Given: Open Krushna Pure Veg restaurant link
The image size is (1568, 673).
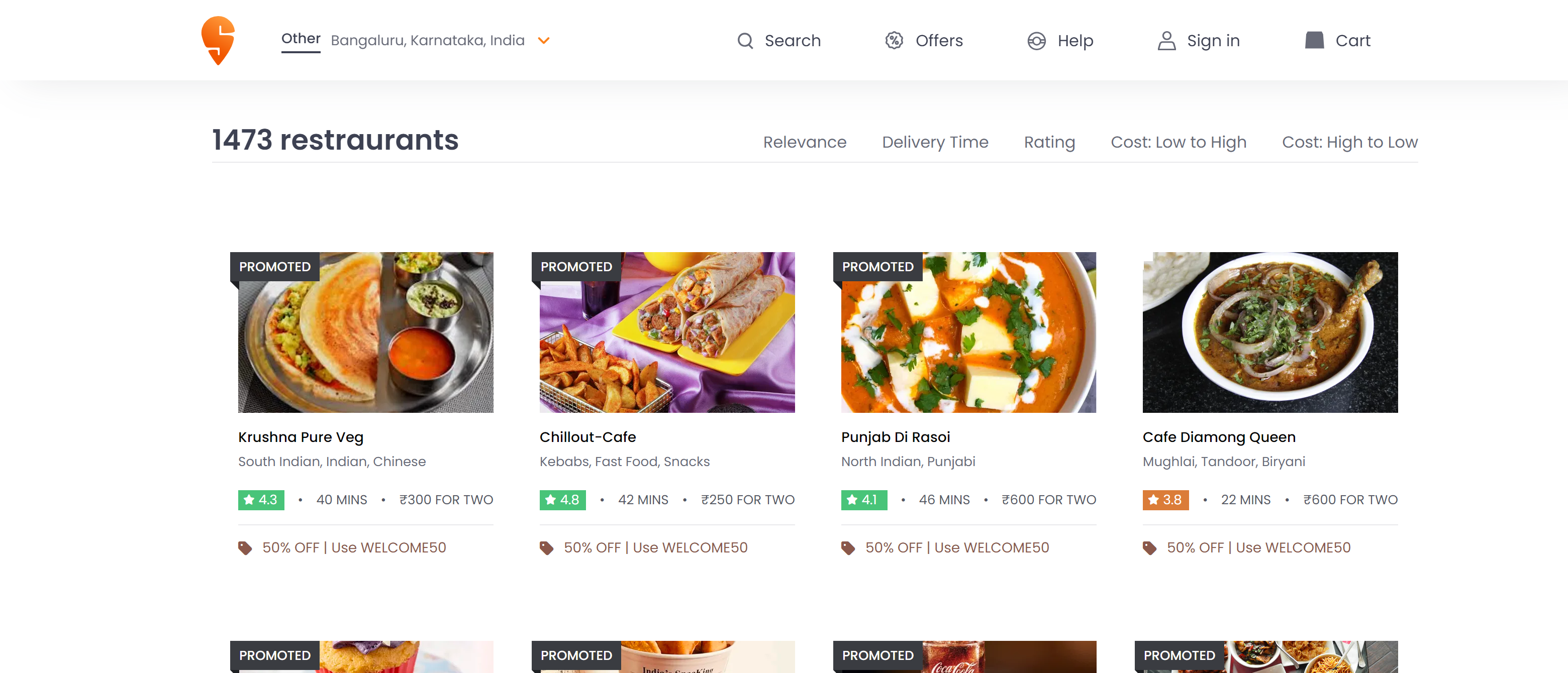Looking at the screenshot, I should pyautogui.click(x=301, y=437).
